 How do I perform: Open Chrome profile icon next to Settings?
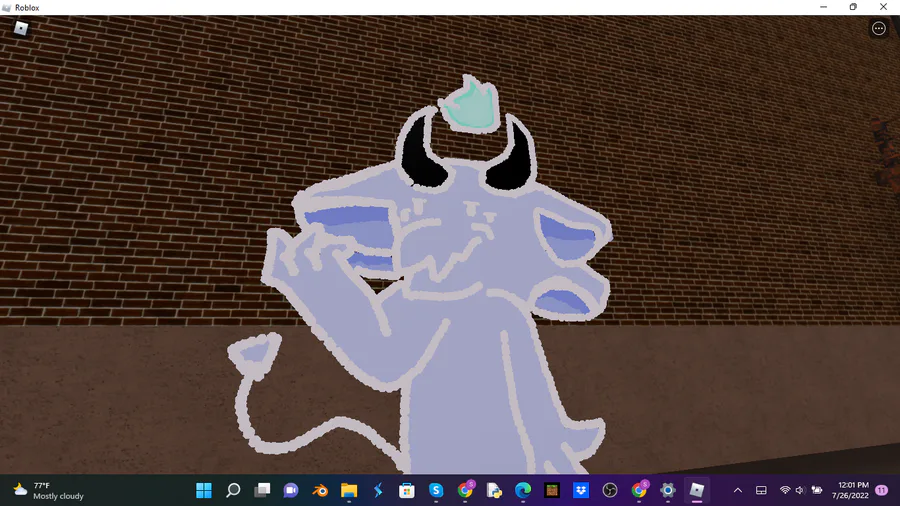coord(639,489)
